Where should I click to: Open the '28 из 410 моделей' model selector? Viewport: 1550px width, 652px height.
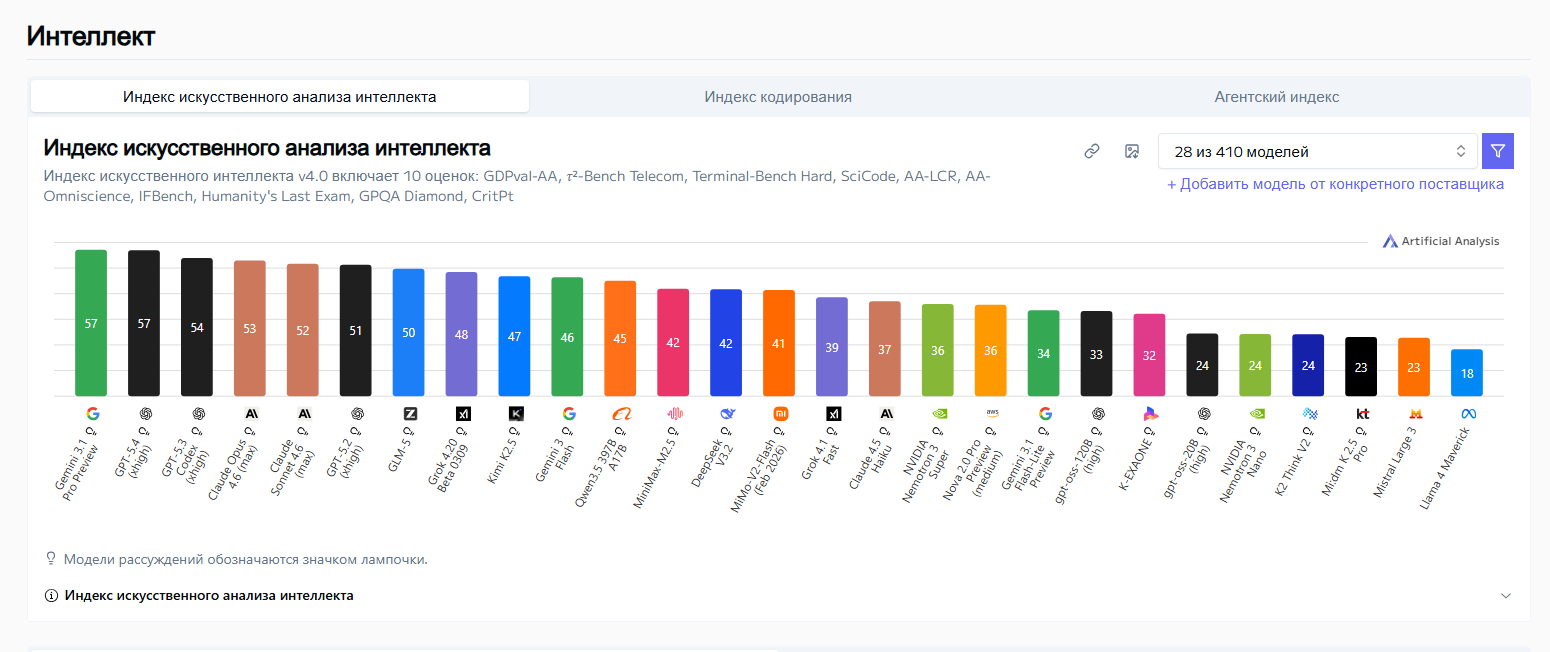click(x=1317, y=151)
